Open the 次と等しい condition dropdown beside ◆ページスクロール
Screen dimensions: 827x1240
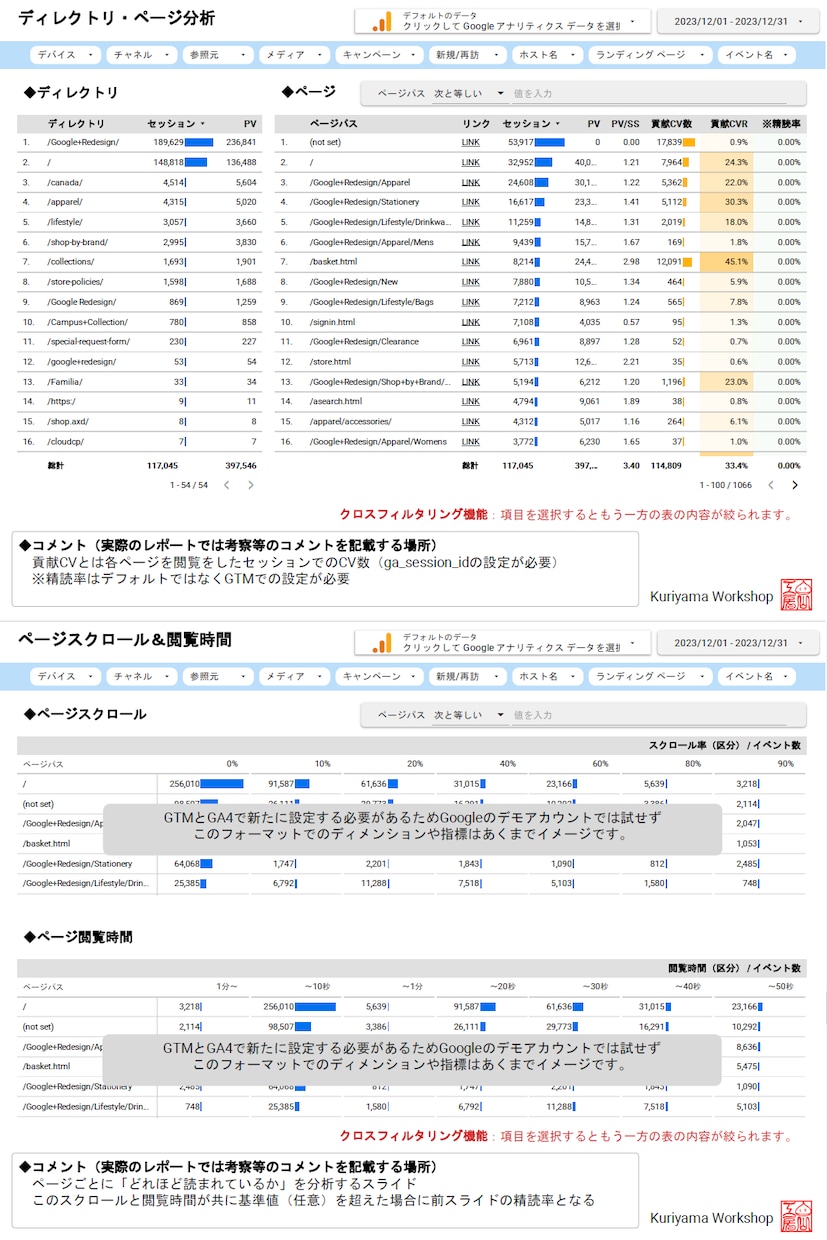(469, 715)
